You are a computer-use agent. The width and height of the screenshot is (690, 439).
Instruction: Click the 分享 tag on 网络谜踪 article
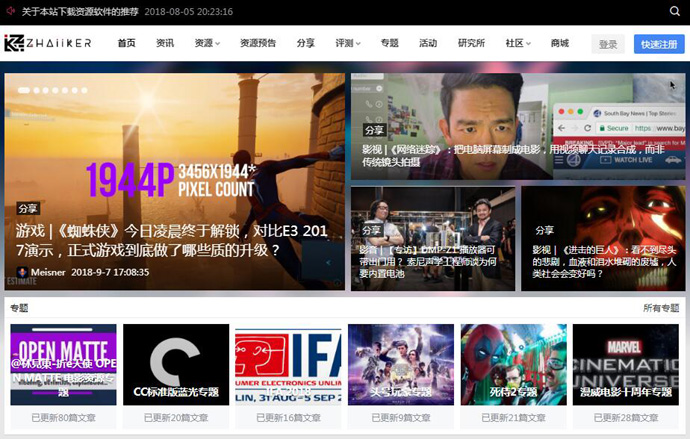point(373,130)
